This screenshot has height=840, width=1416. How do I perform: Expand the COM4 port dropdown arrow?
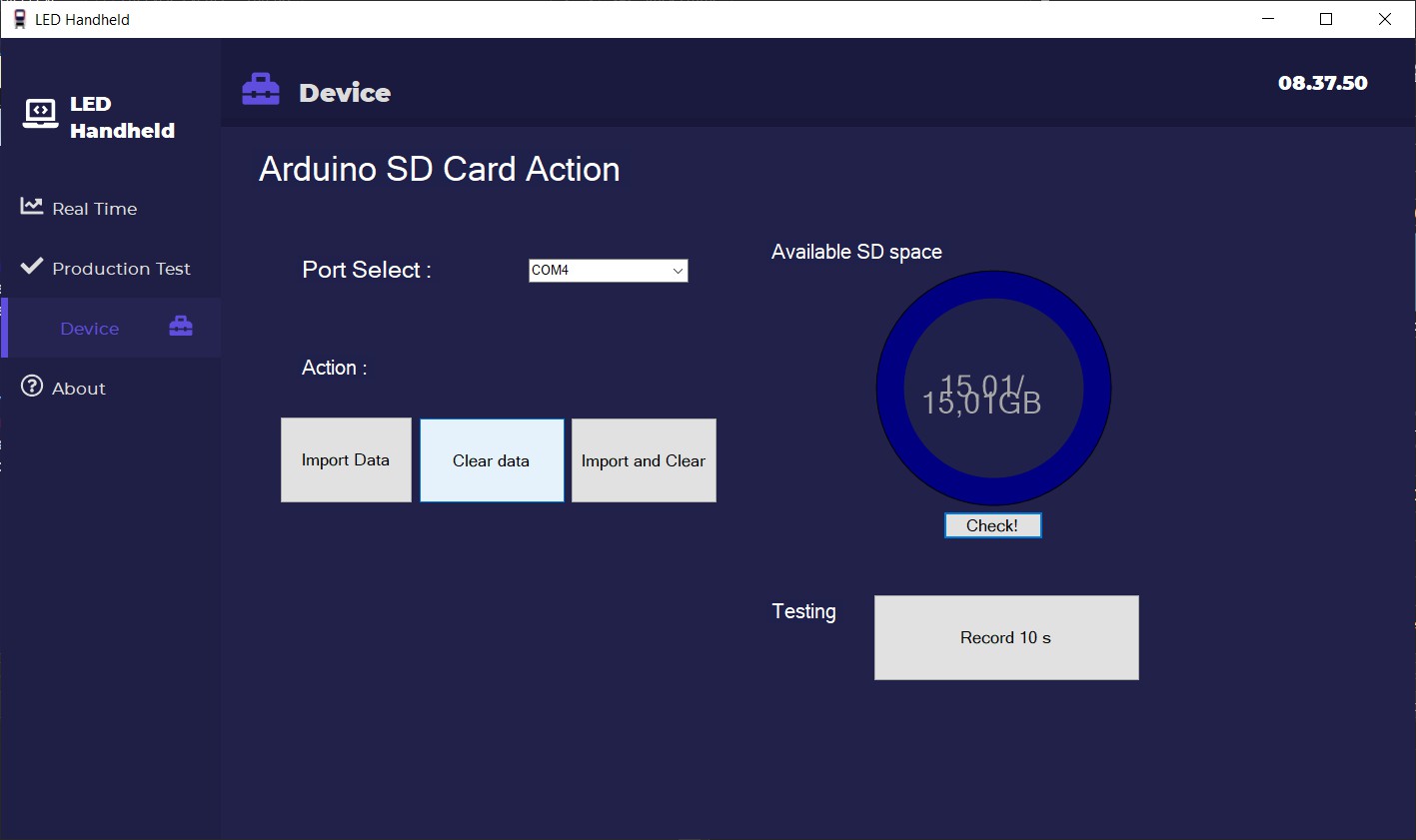tap(678, 271)
